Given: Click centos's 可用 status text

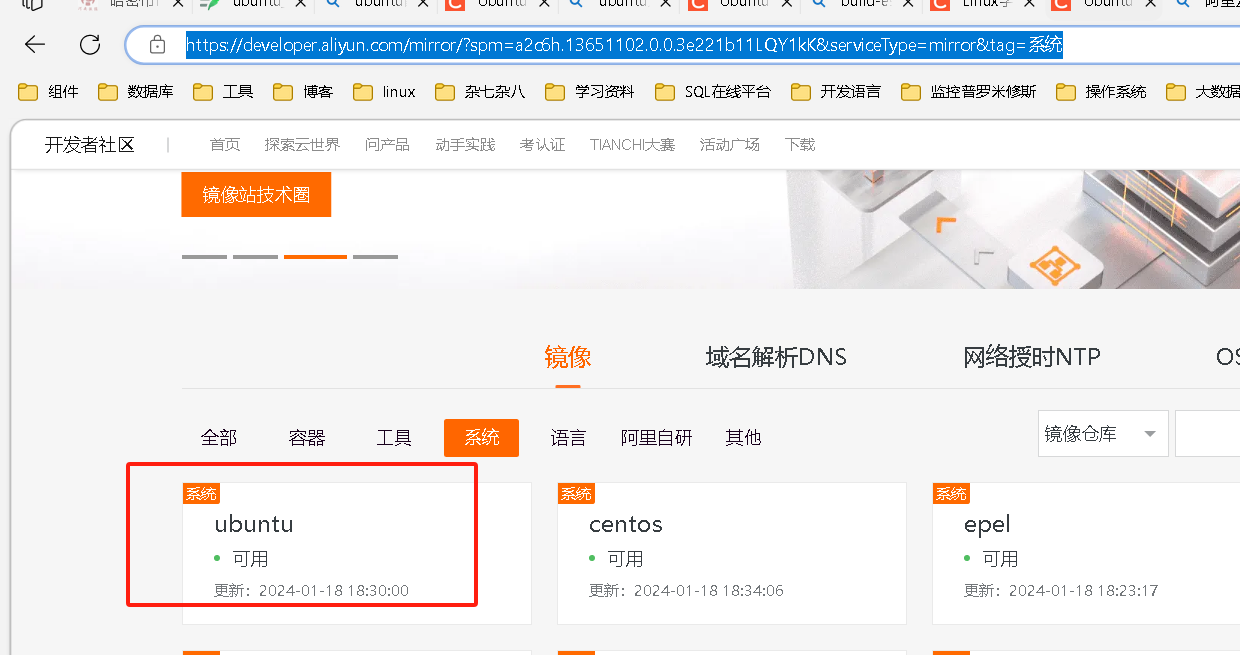Looking at the screenshot, I should tap(625, 559).
